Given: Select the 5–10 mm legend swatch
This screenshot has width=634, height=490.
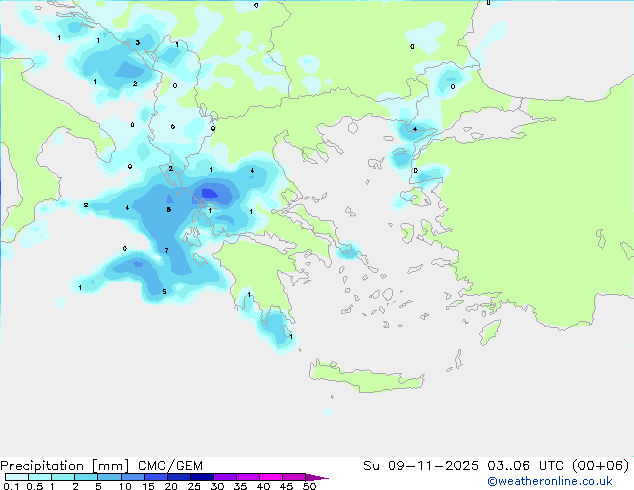Looking at the screenshot, I should pos(109,477).
